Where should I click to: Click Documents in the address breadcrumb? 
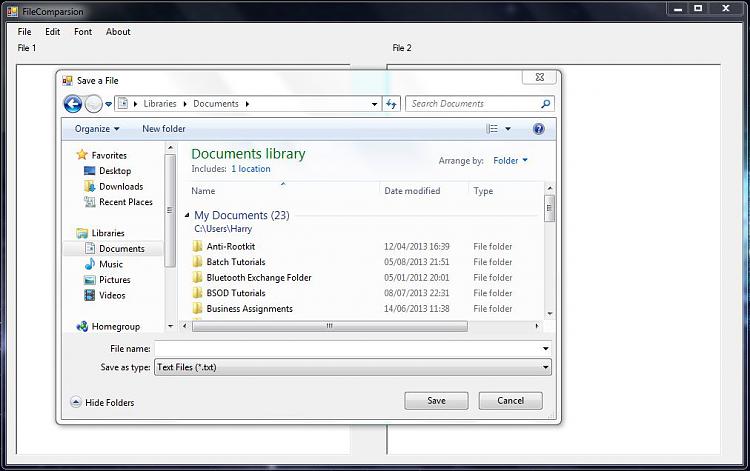point(216,104)
